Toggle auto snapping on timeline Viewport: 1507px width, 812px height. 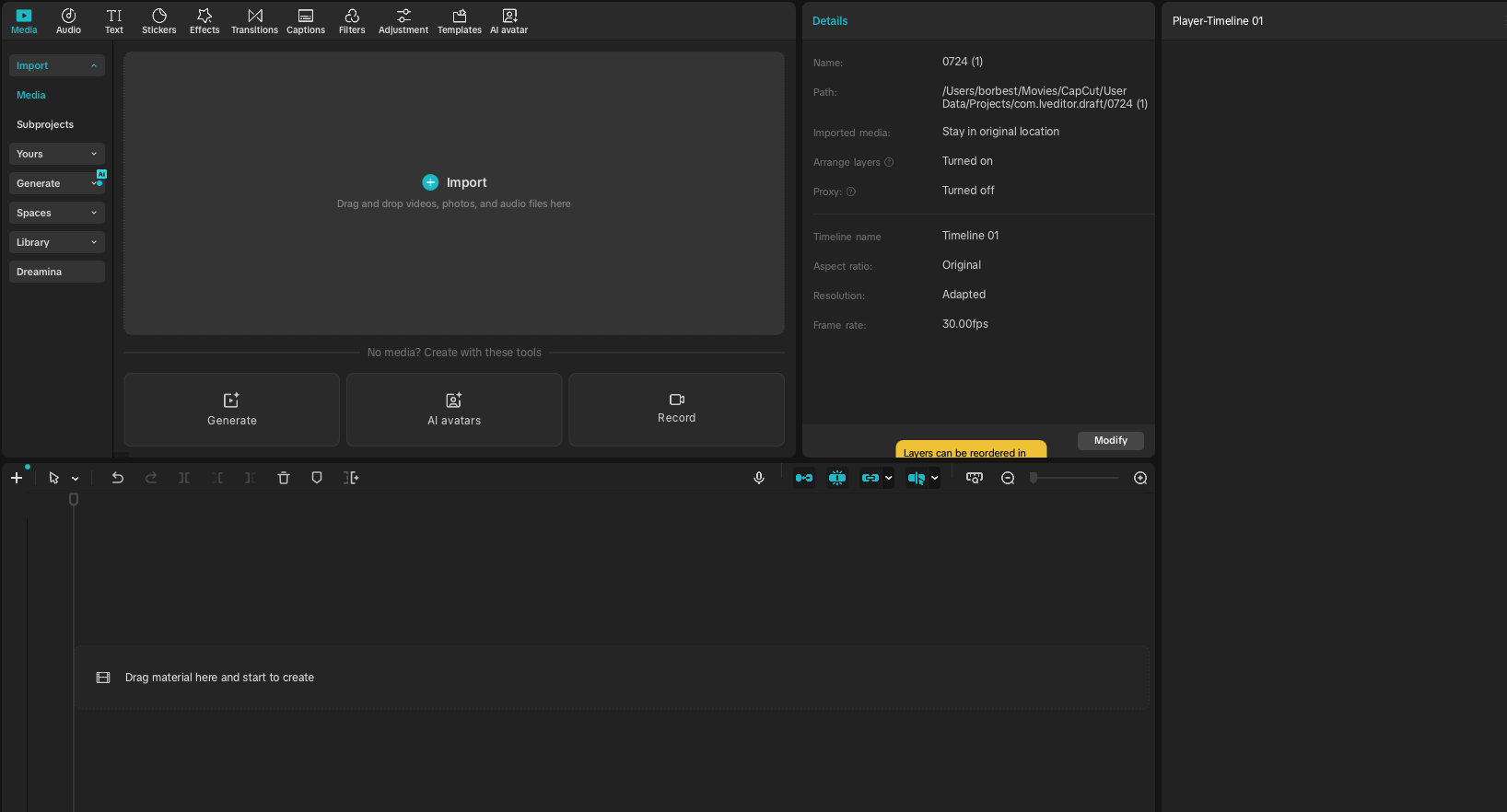(837, 478)
